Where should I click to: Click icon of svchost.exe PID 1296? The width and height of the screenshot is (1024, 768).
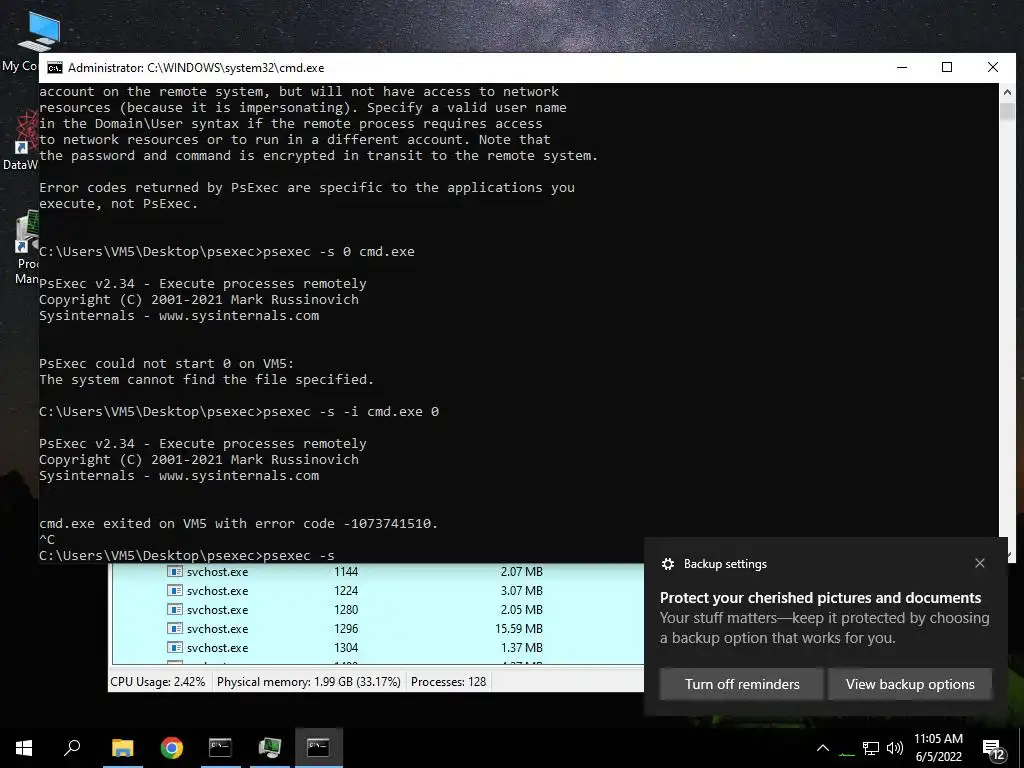[x=174, y=628]
